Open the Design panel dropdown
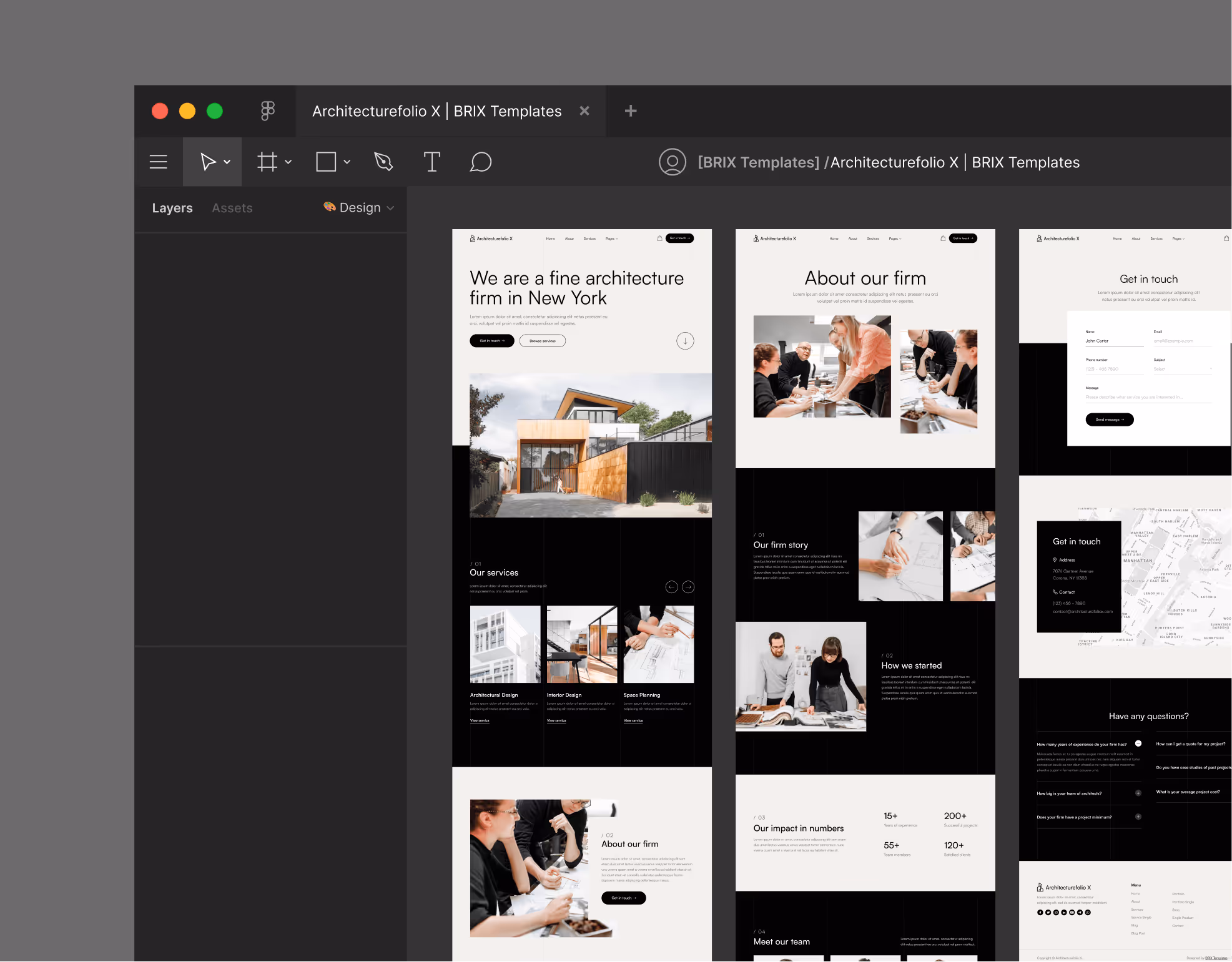This screenshot has height=962, width=1232. [x=391, y=207]
